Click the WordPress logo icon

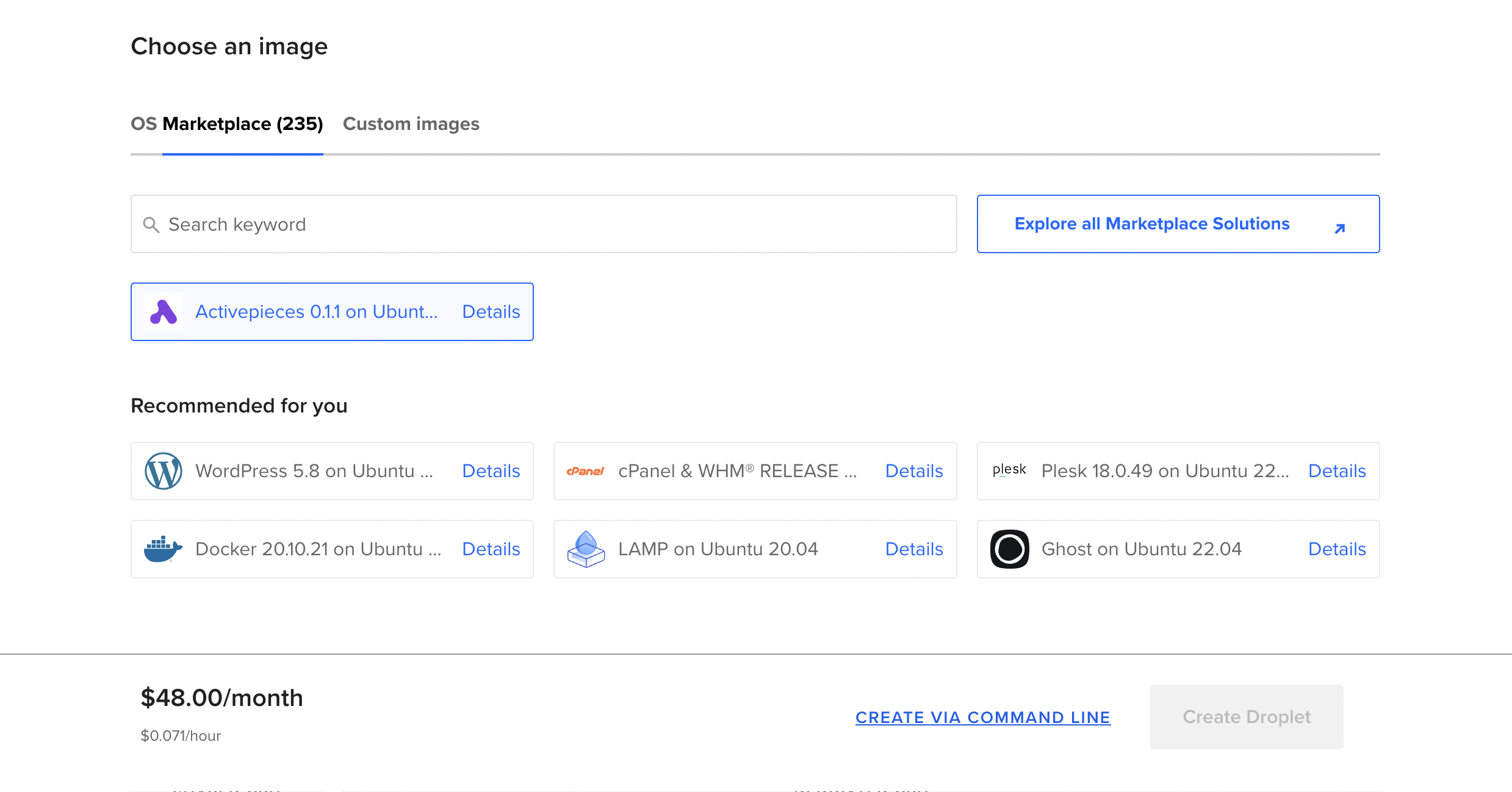click(x=163, y=471)
